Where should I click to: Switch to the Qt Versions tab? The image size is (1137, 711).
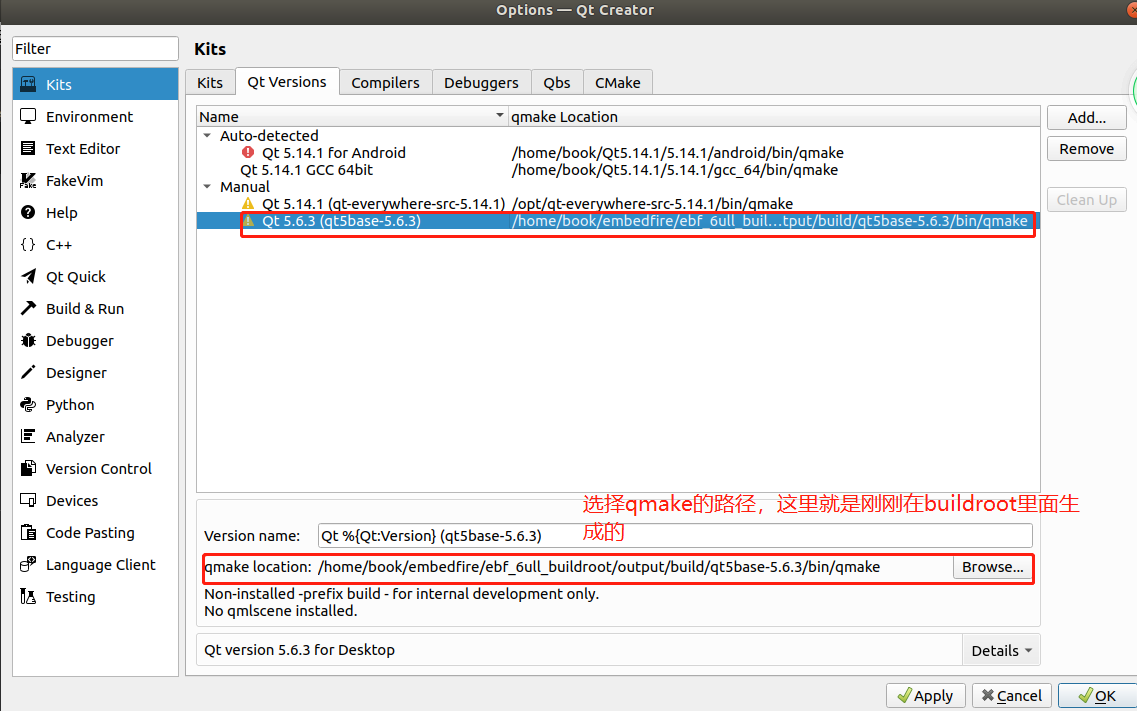[286, 82]
